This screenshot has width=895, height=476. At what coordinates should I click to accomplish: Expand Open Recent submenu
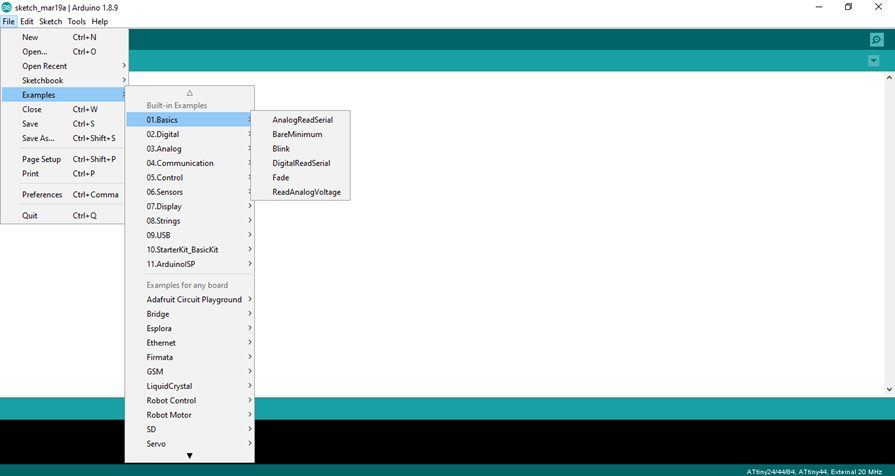click(x=64, y=66)
